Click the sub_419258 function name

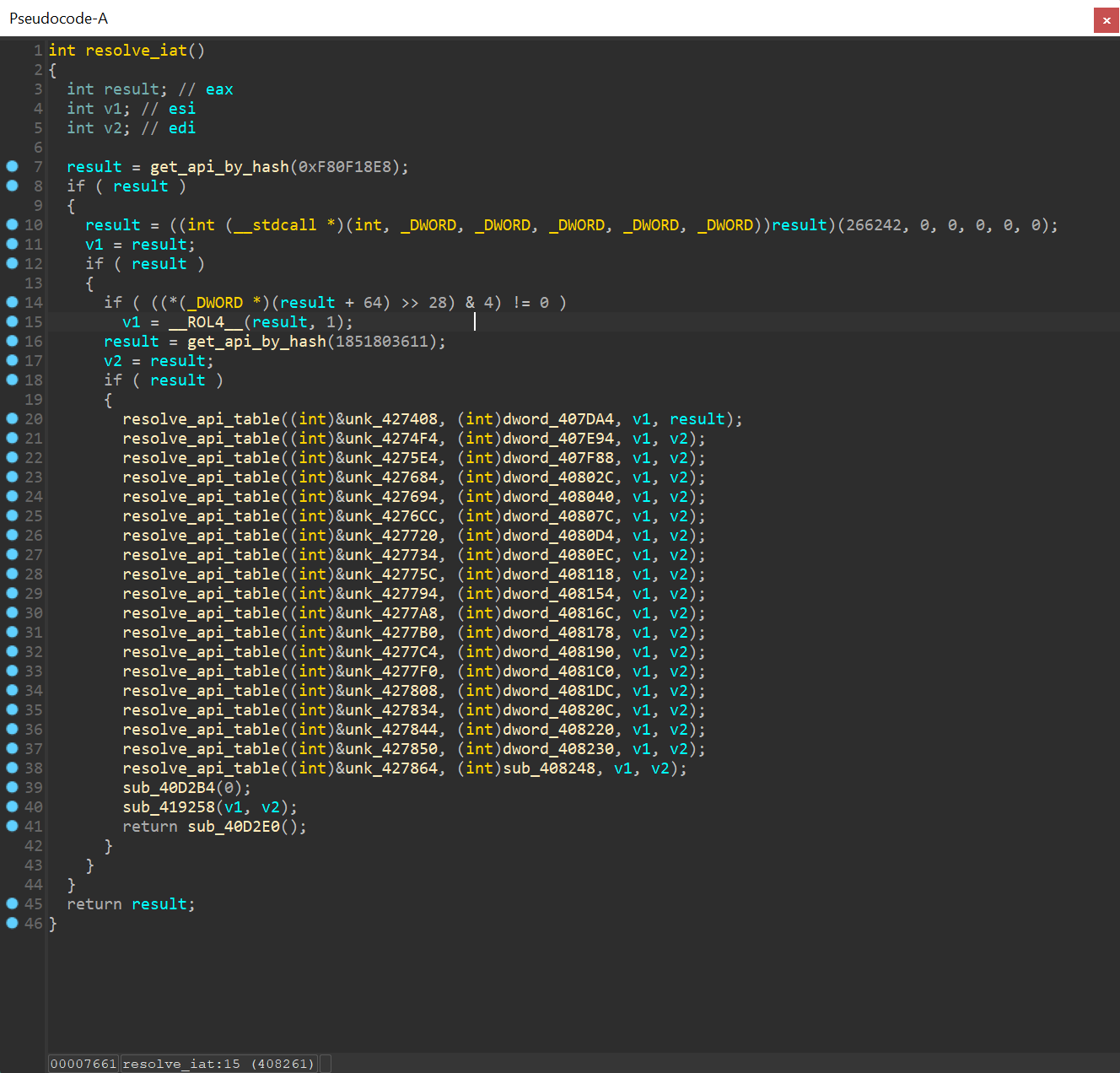click(169, 807)
